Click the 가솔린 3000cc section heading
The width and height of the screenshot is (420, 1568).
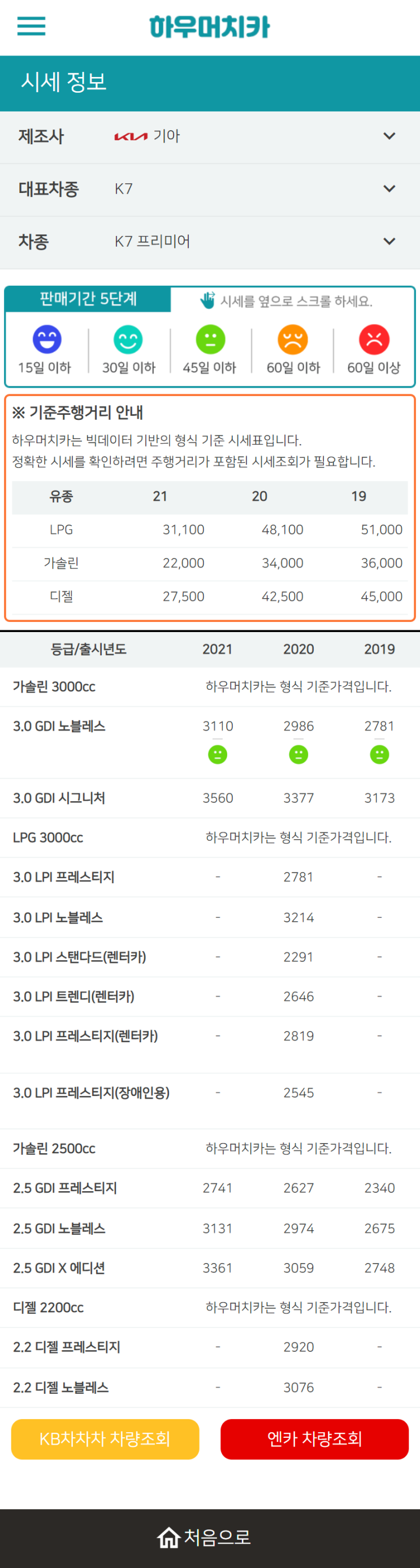(x=54, y=686)
